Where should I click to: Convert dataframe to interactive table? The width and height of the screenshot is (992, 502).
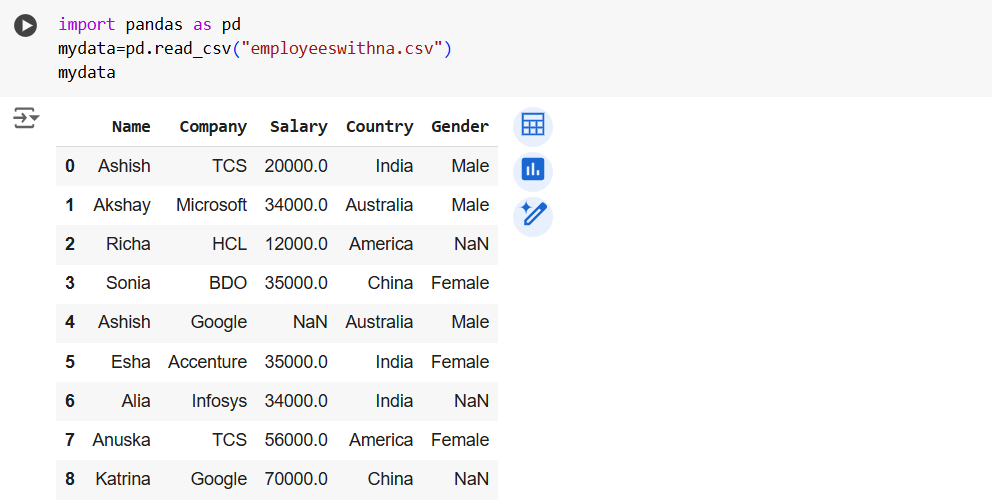pyautogui.click(x=532, y=126)
